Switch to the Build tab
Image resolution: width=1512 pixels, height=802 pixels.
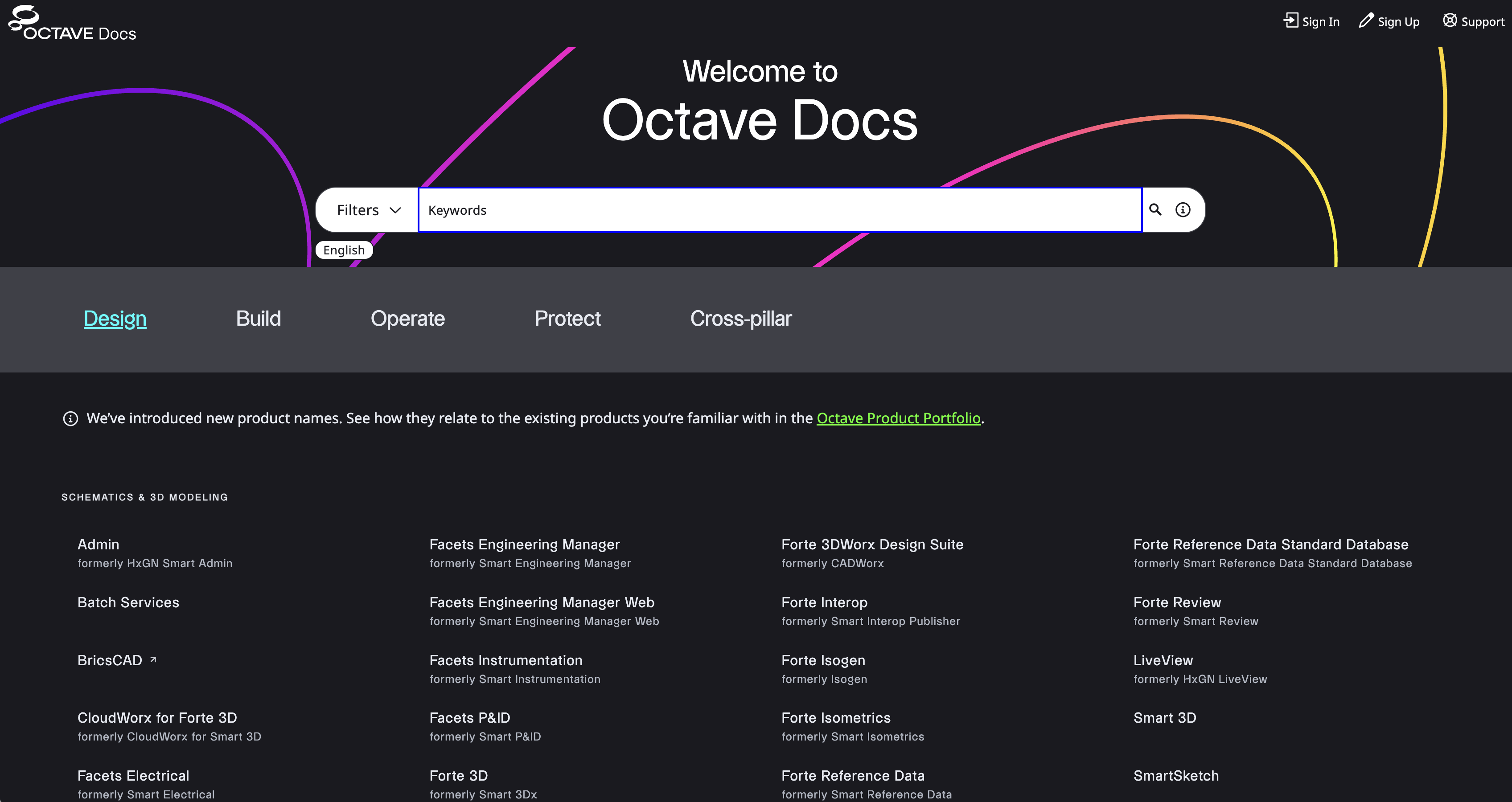point(258,319)
